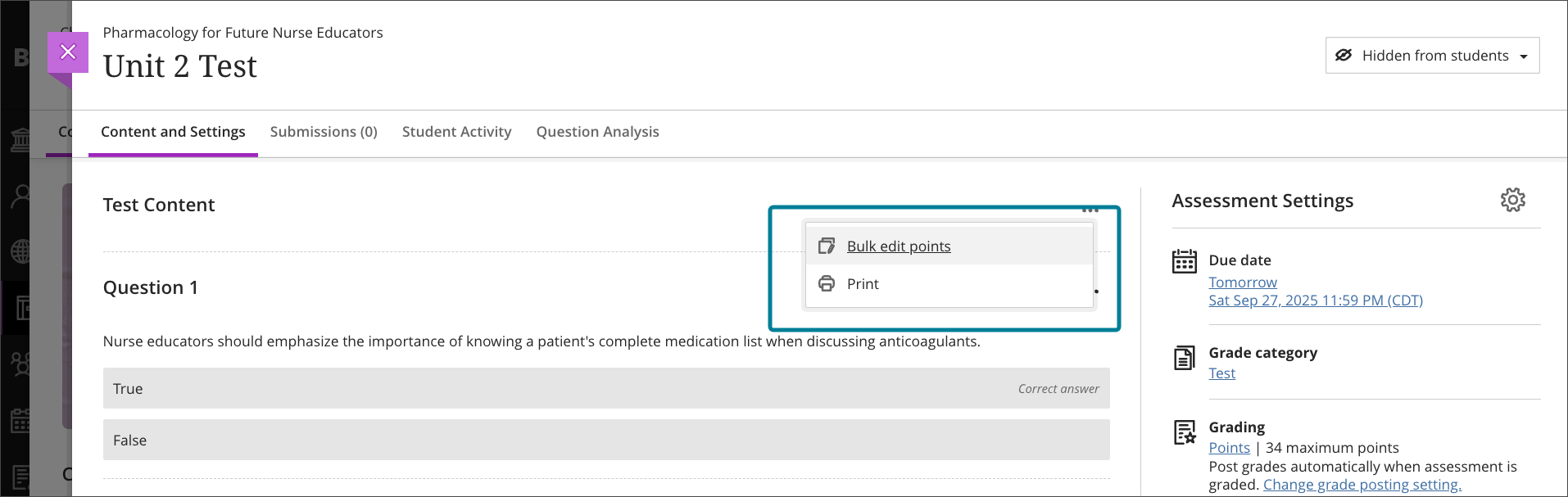Select Bulk edit points menu option

pyautogui.click(x=899, y=246)
